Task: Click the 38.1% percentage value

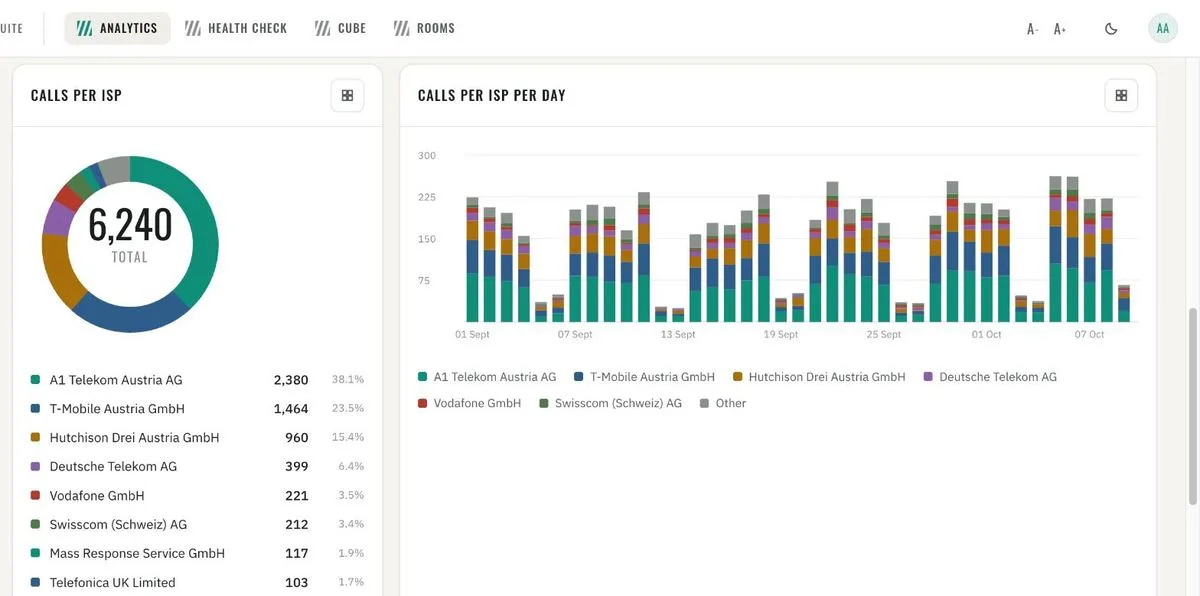Action: point(348,380)
